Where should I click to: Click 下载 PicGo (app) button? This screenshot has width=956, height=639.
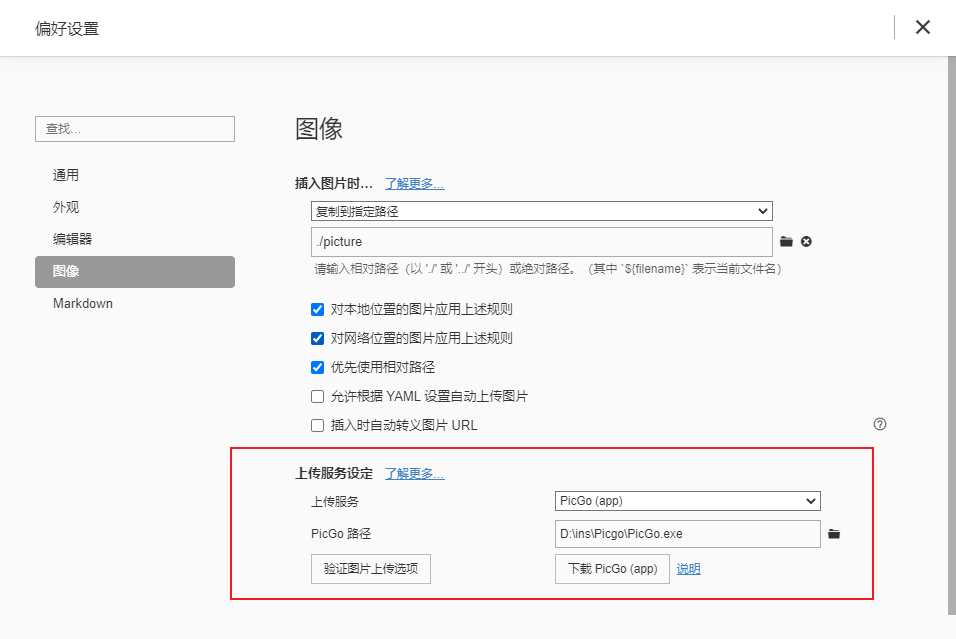pos(612,569)
